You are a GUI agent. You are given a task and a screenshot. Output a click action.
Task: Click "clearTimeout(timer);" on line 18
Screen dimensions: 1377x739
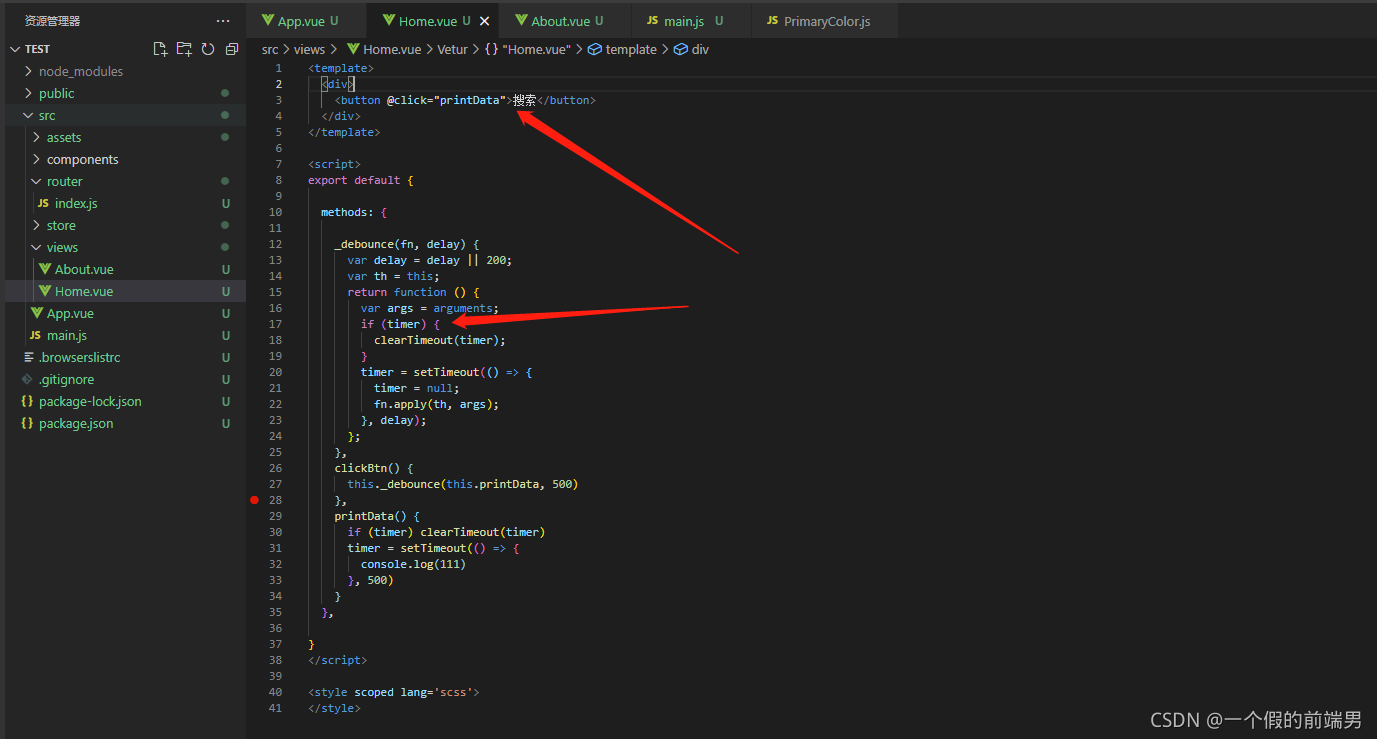tap(440, 340)
